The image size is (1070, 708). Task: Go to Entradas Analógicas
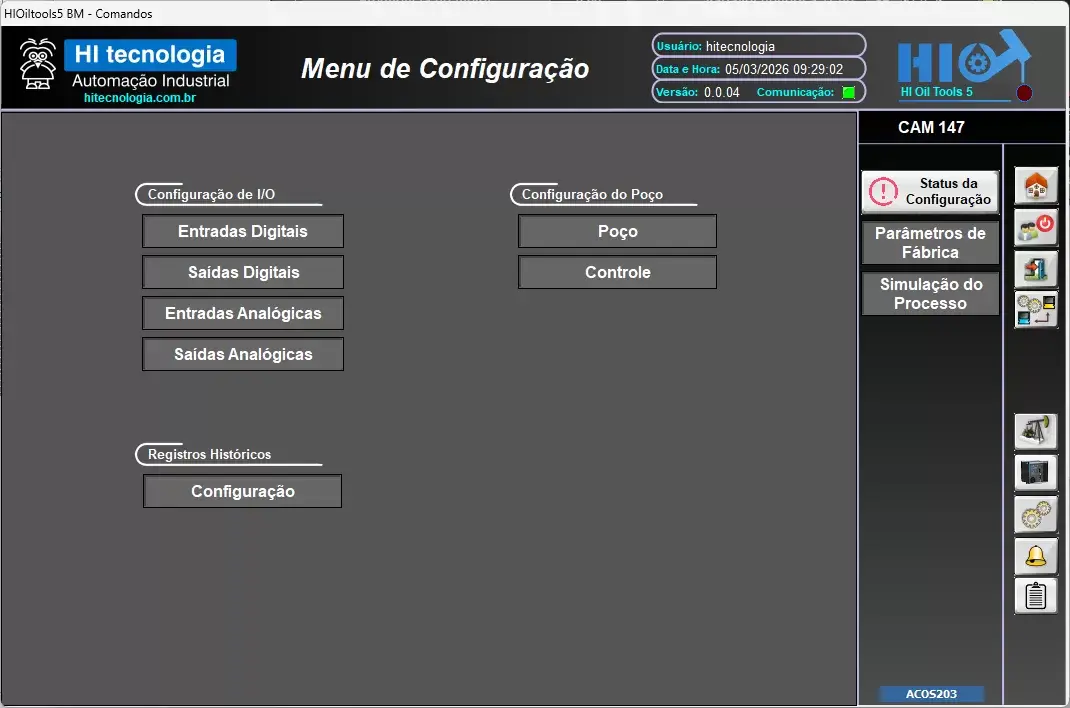(243, 313)
